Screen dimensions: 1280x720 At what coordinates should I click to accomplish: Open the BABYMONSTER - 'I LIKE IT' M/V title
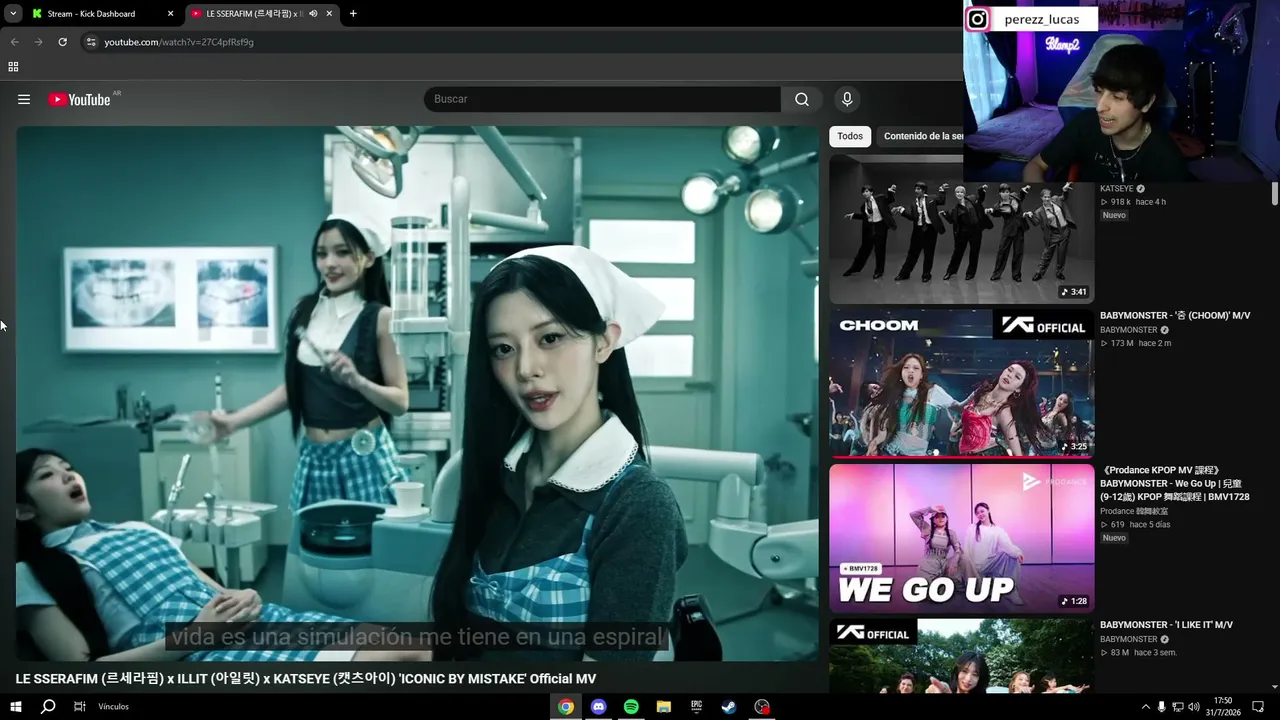(1166, 625)
